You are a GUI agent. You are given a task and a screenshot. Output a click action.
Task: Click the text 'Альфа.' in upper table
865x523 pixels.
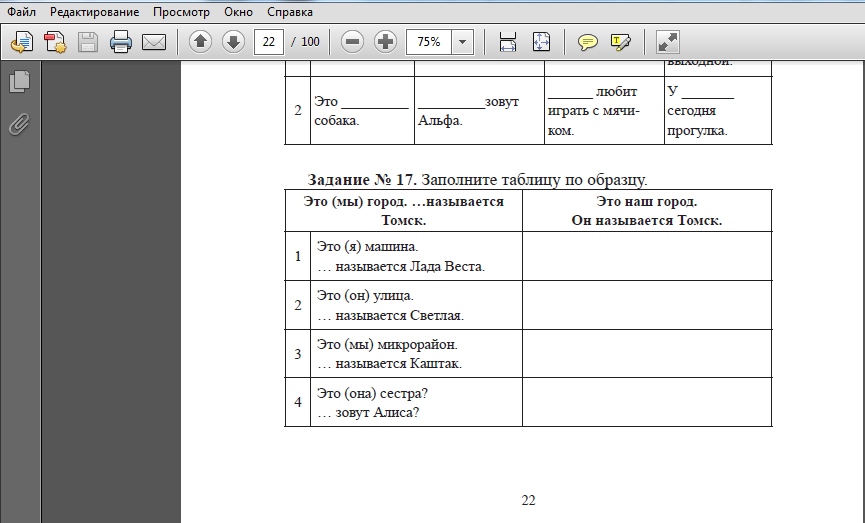pos(440,121)
